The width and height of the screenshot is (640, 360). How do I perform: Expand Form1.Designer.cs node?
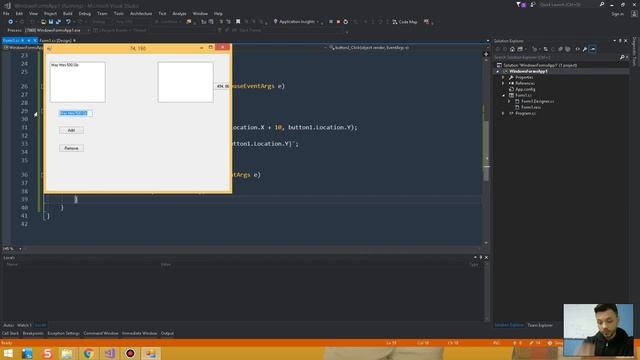(x=509, y=101)
